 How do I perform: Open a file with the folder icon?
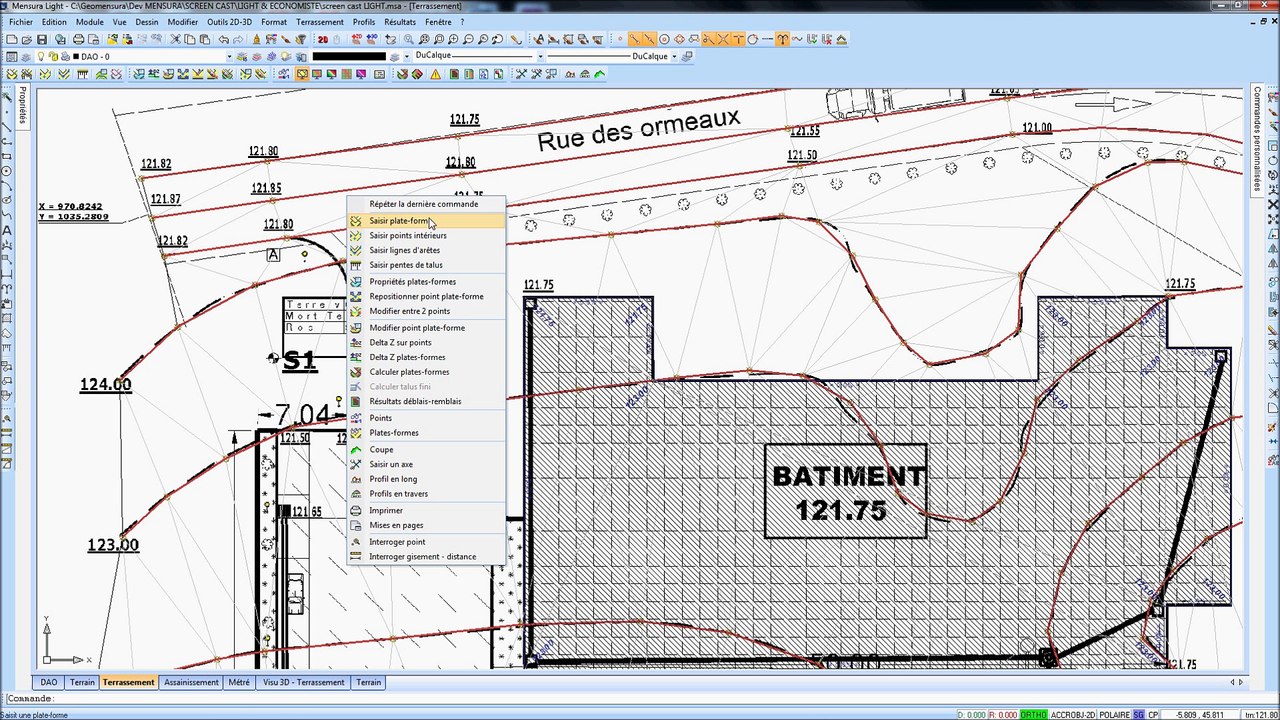26,39
